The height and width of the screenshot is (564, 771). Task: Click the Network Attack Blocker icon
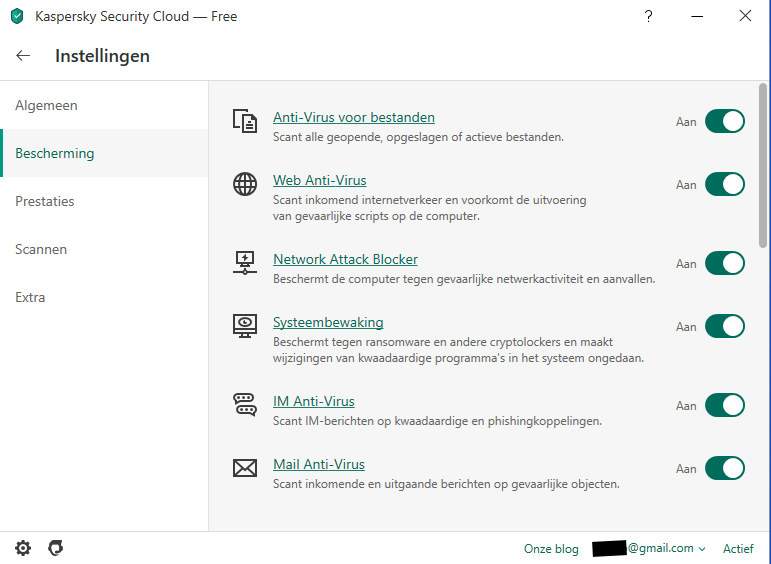point(245,263)
